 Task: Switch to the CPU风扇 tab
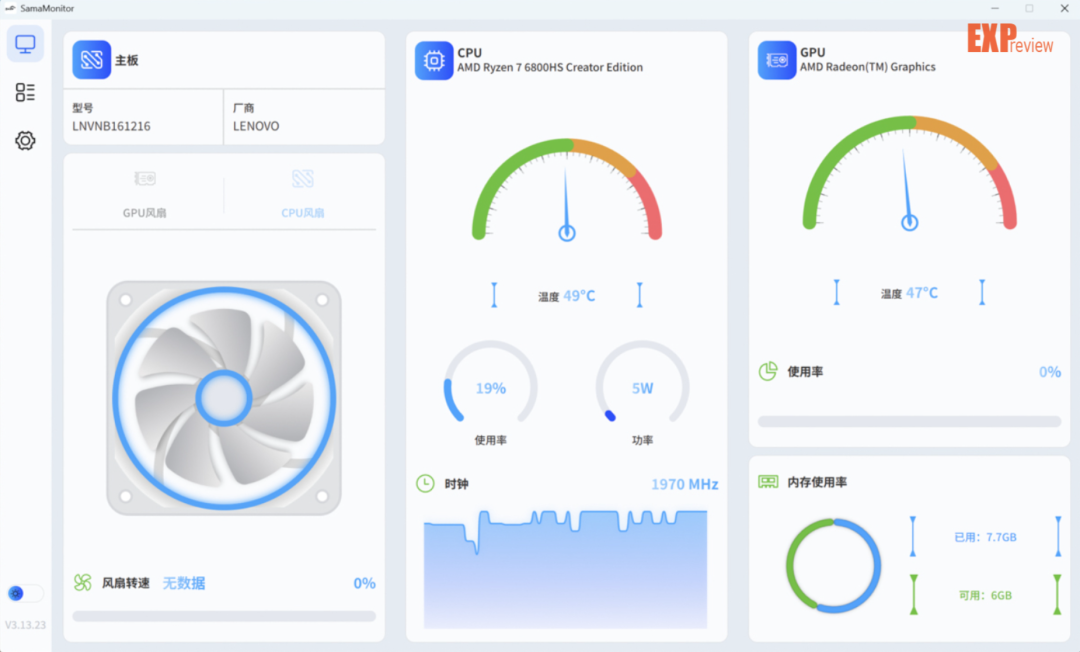[302, 195]
